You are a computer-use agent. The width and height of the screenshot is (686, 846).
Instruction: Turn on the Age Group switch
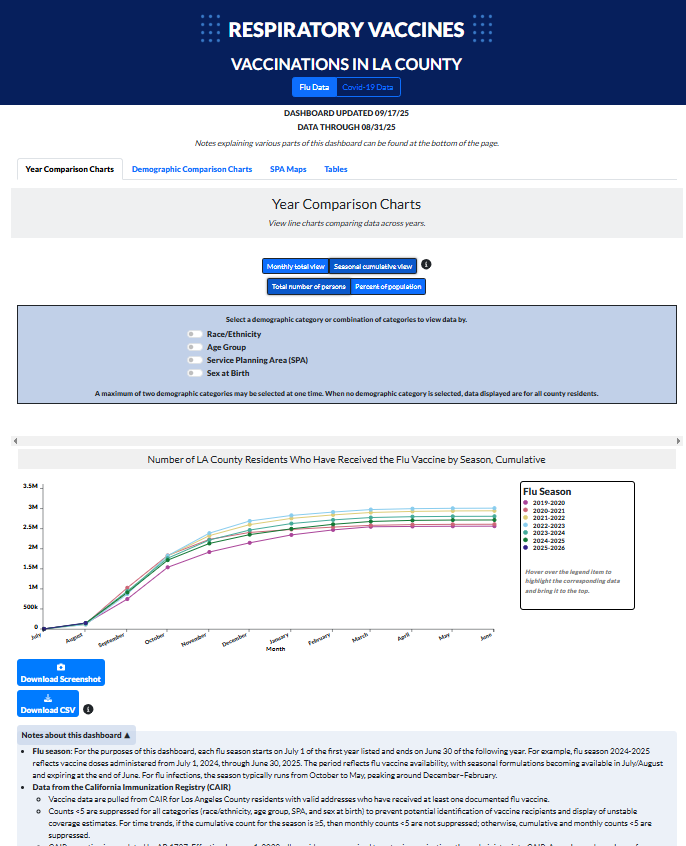tap(194, 347)
